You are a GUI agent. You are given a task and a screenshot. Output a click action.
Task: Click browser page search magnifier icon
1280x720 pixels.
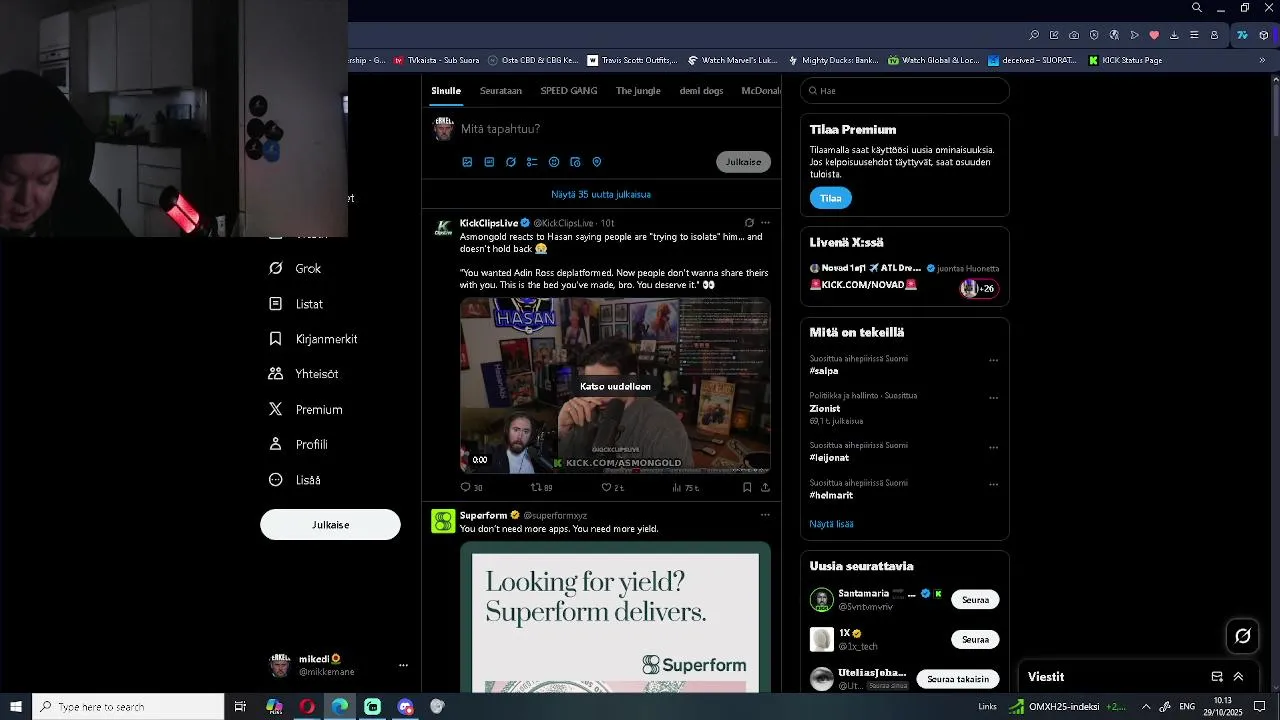point(1034,35)
